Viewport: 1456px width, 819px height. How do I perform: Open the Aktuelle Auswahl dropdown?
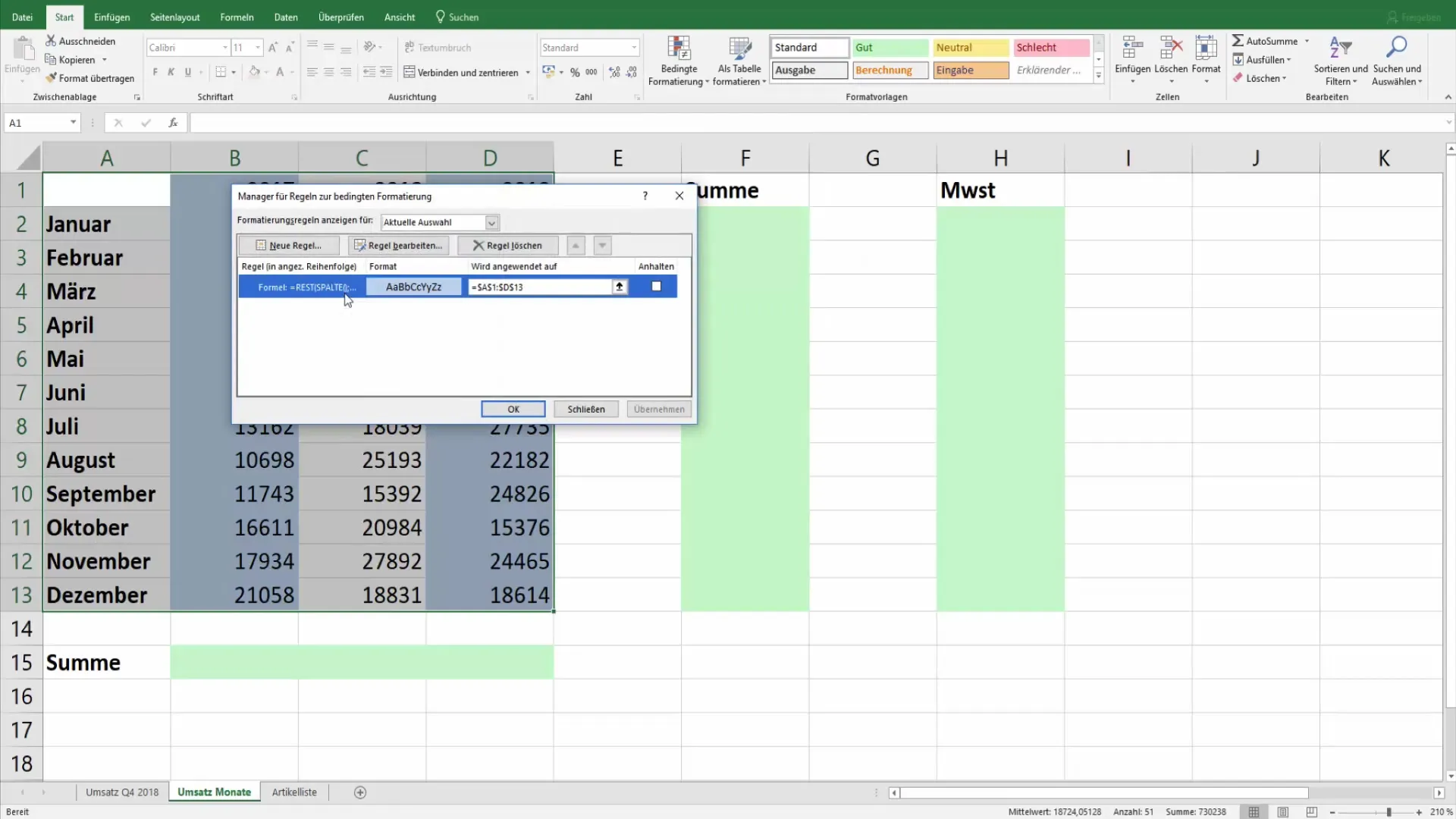(x=492, y=222)
